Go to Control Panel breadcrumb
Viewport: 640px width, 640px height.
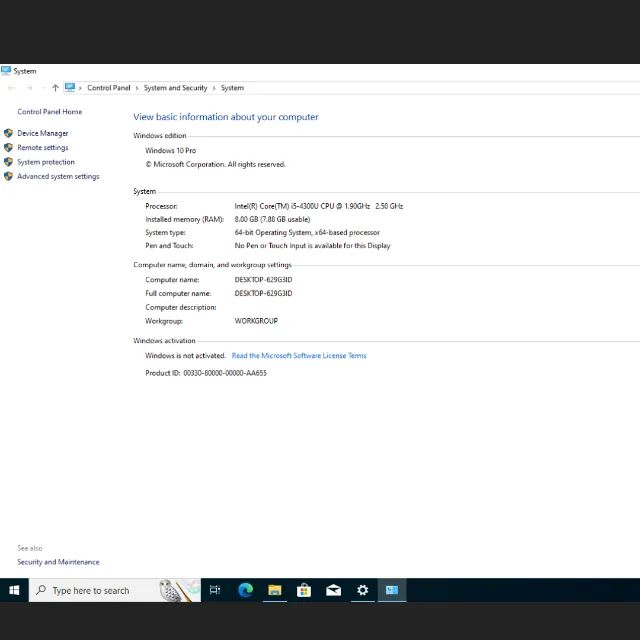pyautogui.click(x=109, y=88)
